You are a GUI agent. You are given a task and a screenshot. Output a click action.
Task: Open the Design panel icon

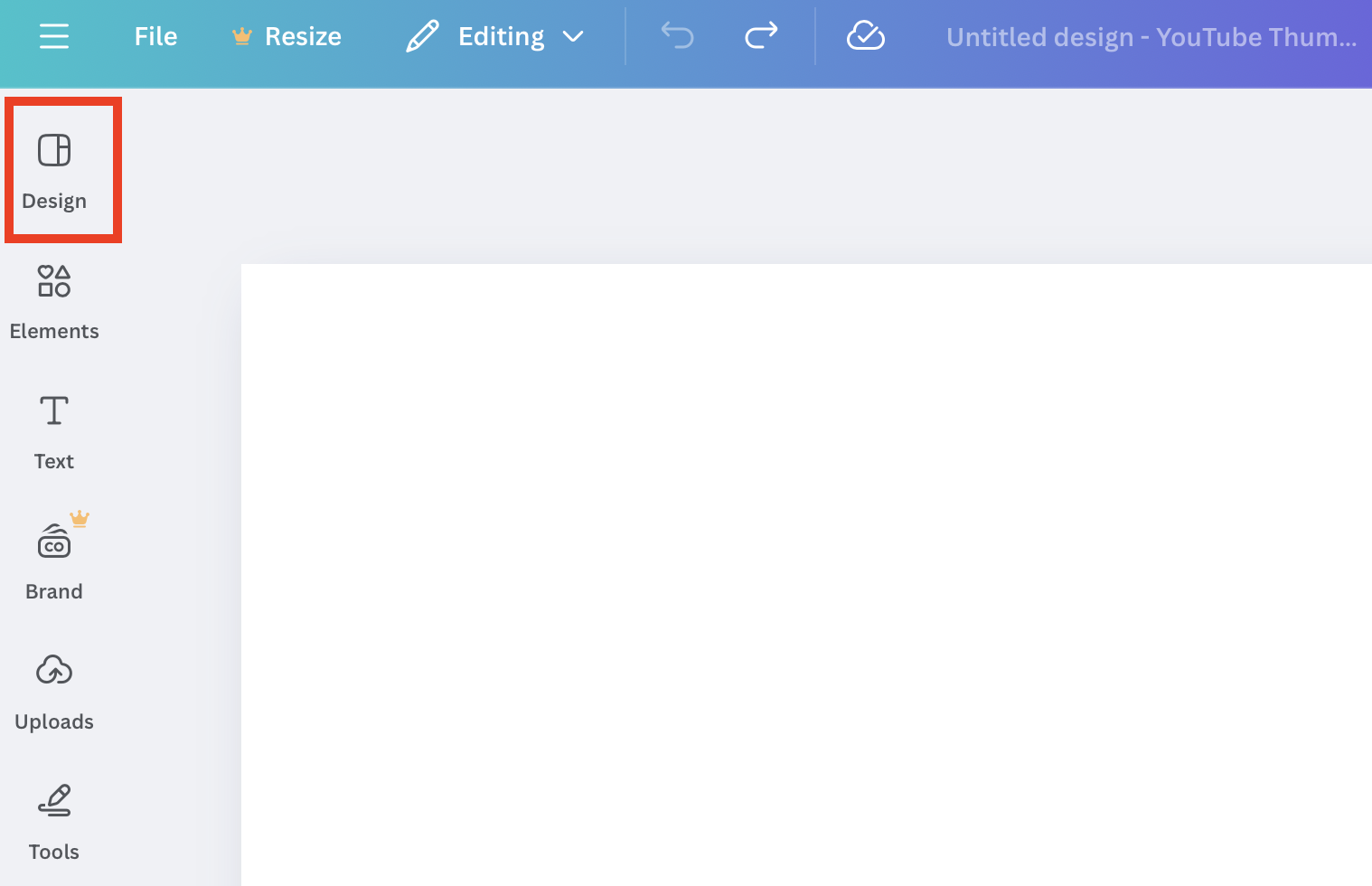click(x=54, y=150)
